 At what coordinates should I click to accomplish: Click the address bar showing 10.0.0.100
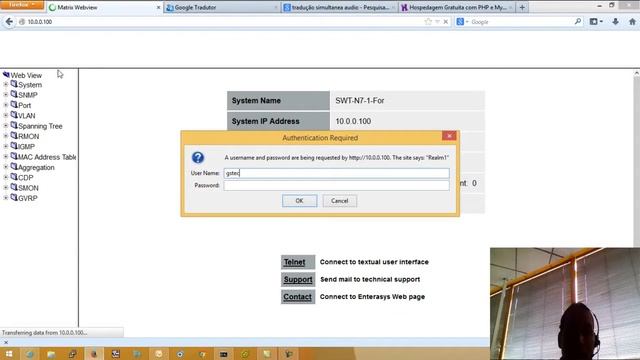[x=220, y=22]
